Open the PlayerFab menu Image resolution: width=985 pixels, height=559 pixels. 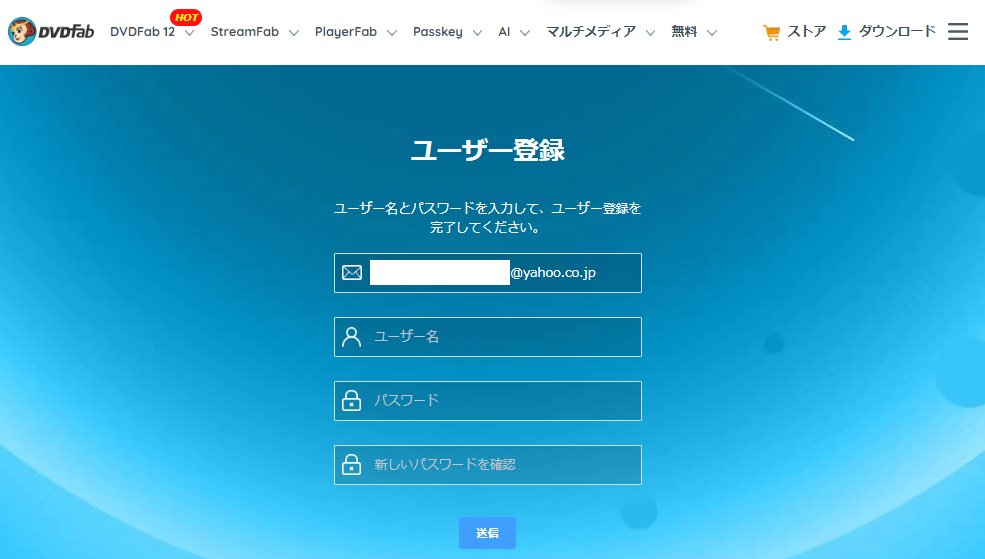coord(346,32)
